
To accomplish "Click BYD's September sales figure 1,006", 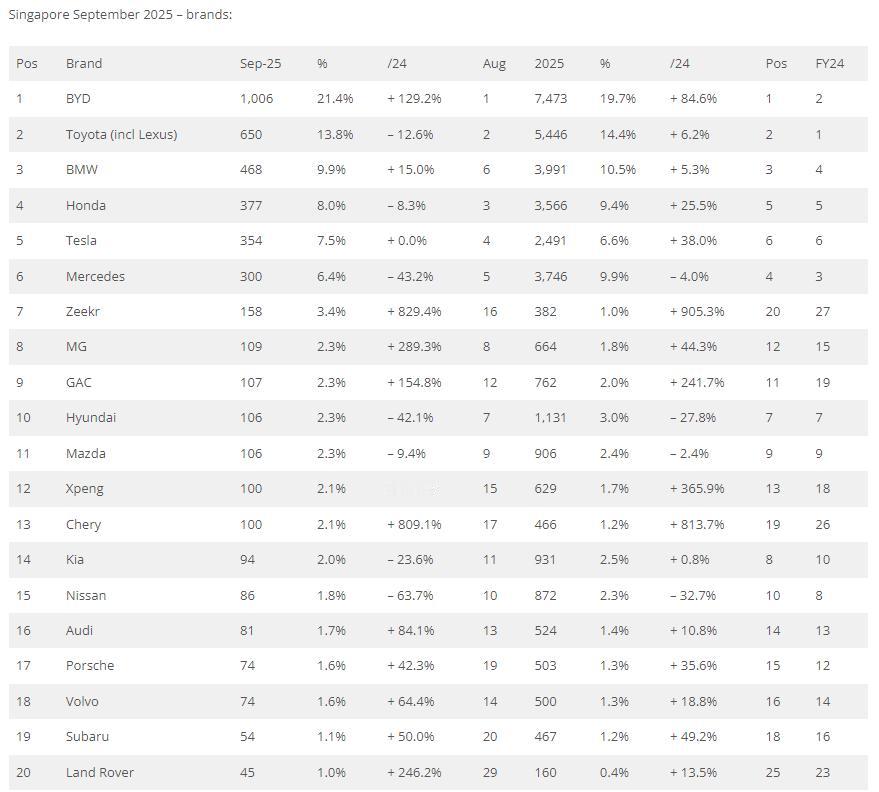I will (x=256, y=99).
